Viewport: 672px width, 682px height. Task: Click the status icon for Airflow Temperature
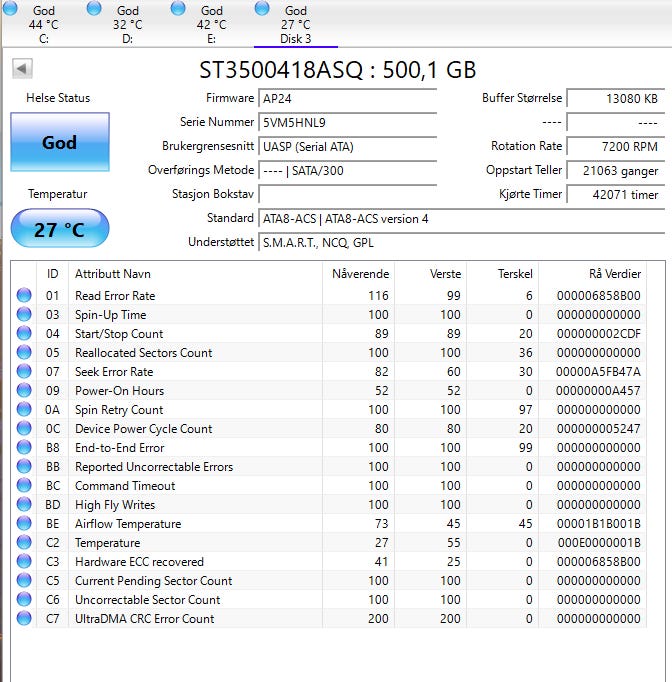24,524
